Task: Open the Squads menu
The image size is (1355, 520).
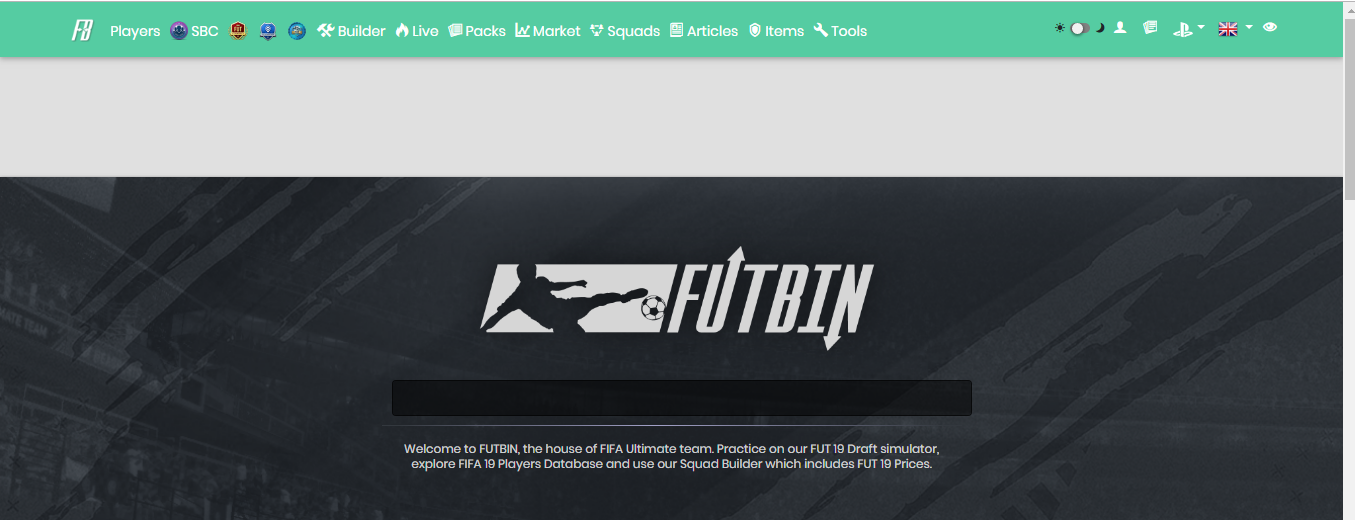Action: pyautogui.click(x=625, y=31)
